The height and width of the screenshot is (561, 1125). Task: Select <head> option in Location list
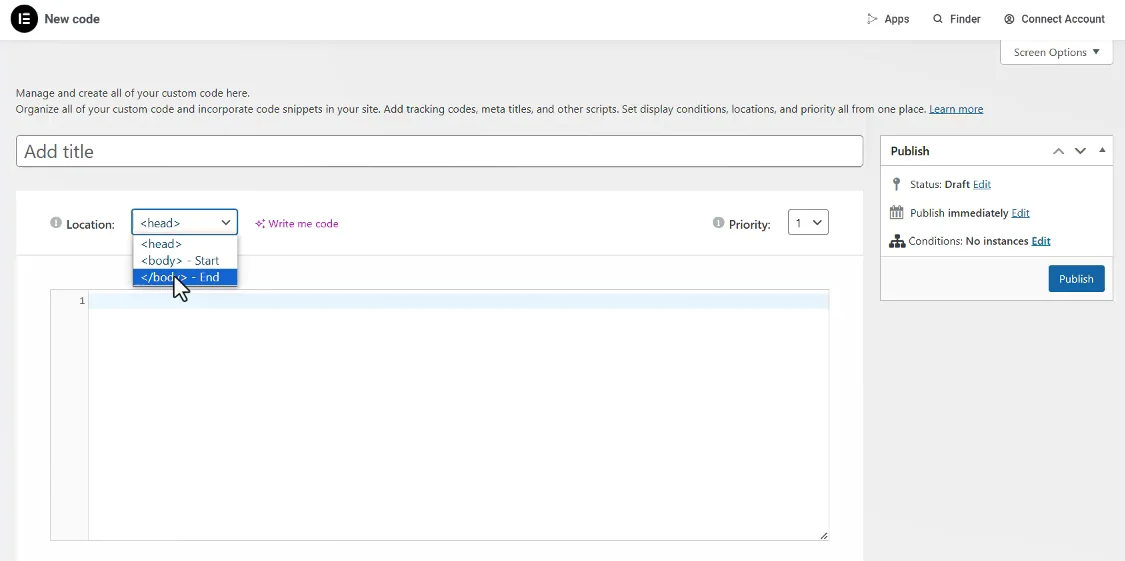[x=162, y=244]
